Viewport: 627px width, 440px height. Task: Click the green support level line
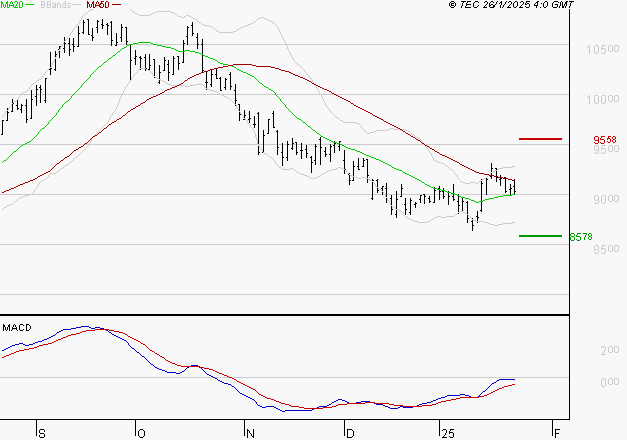[x=540, y=236]
